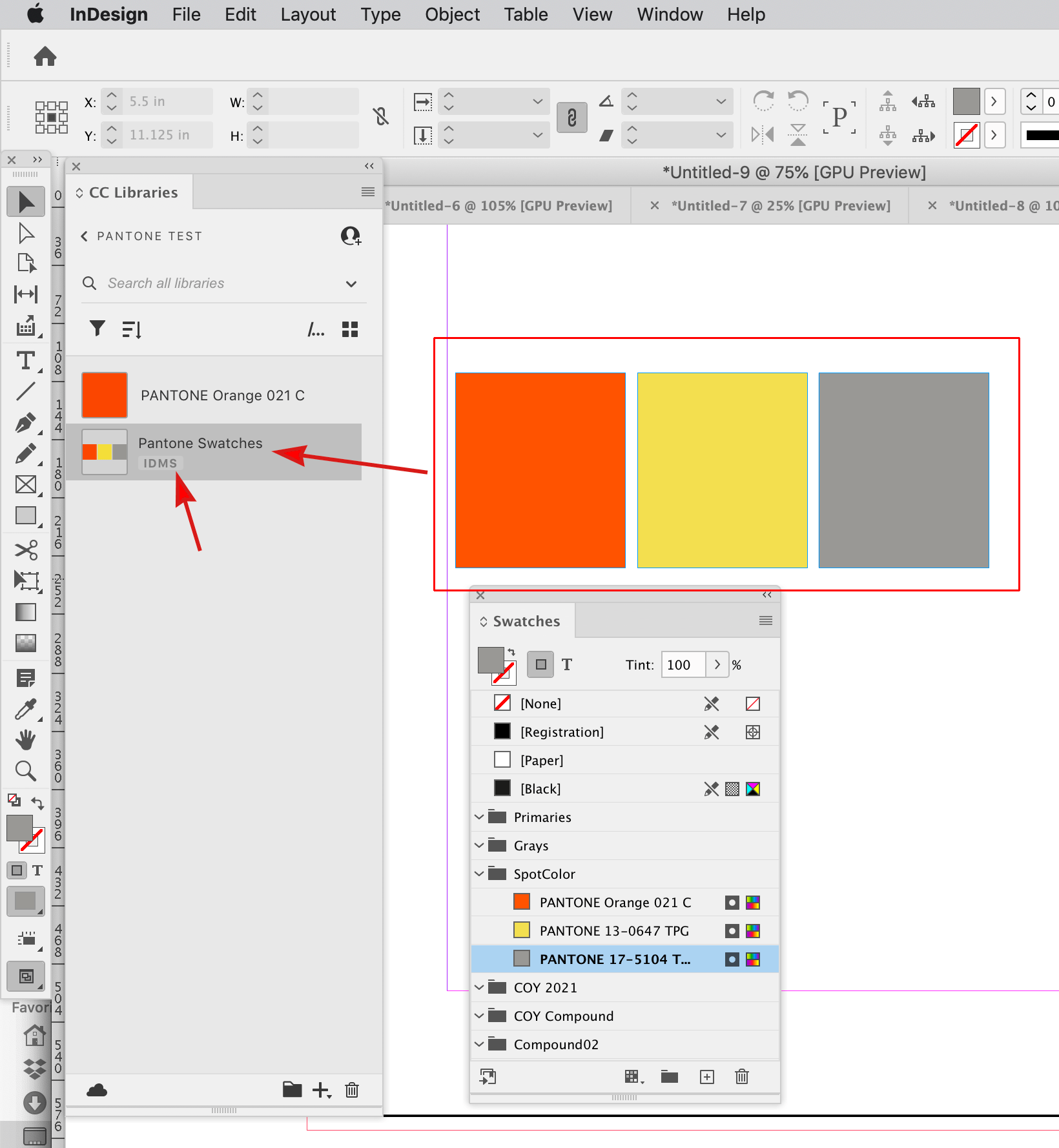Viewport: 1059px width, 1148px height.
Task: Open the Search all libraries dropdown
Action: 351,283
